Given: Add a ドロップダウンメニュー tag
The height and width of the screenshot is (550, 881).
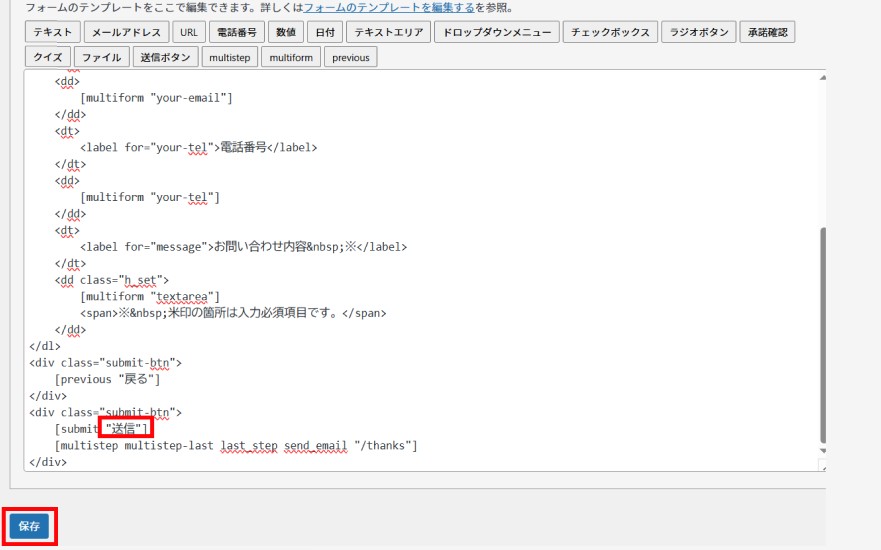Looking at the screenshot, I should (497, 32).
